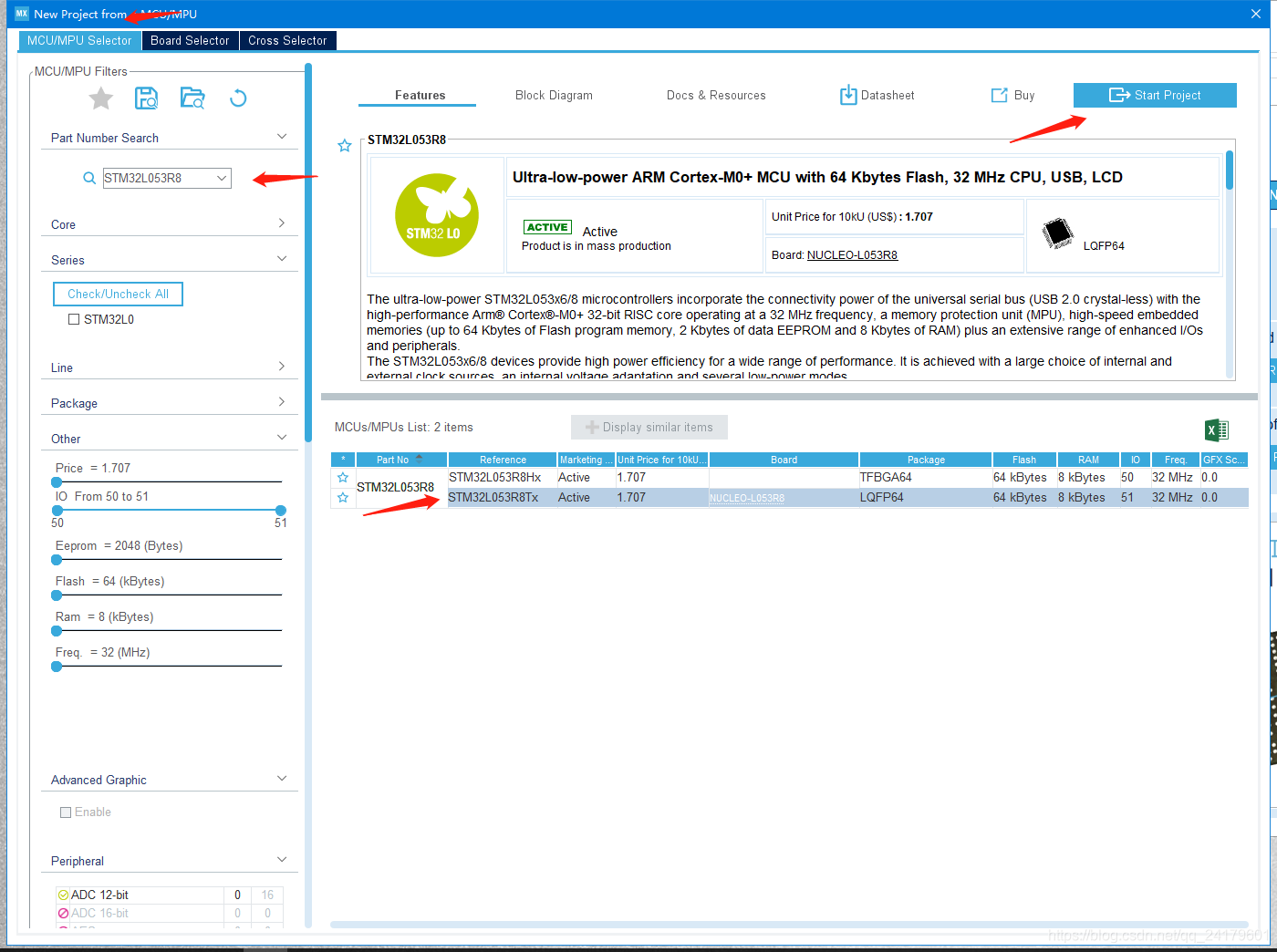The width and height of the screenshot is (1277, 952).
Task: Click the favorites star filter icon
Action: tap(101, 98)
